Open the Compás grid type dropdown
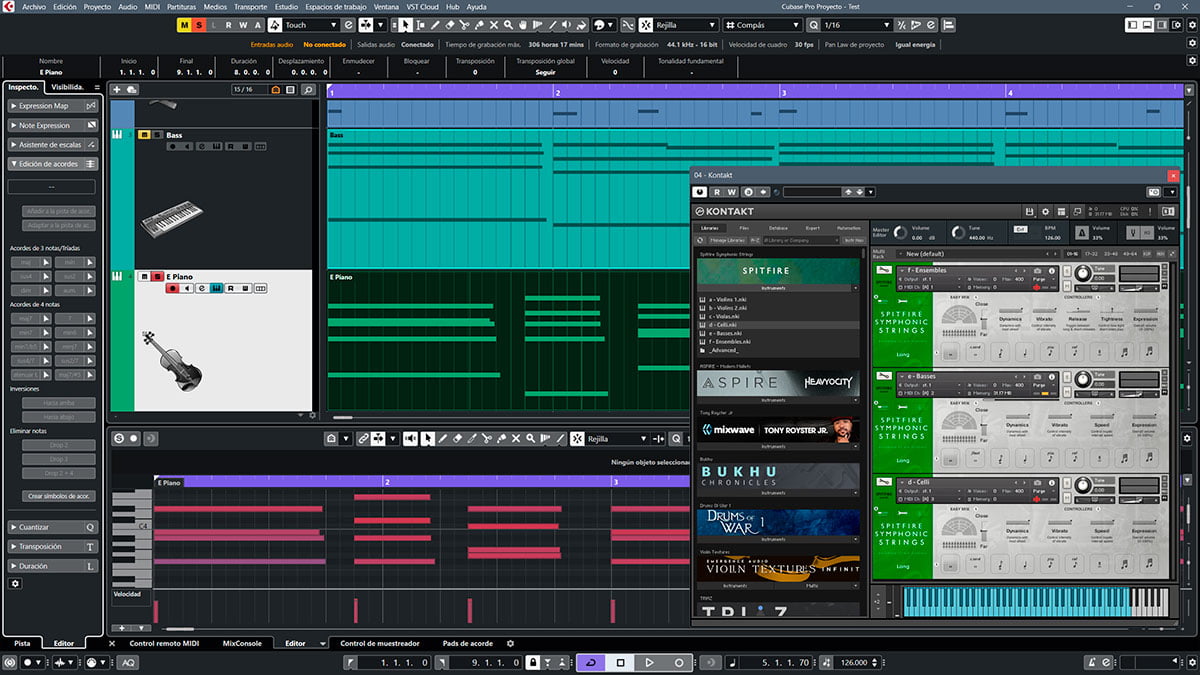 tap(762, 25)
